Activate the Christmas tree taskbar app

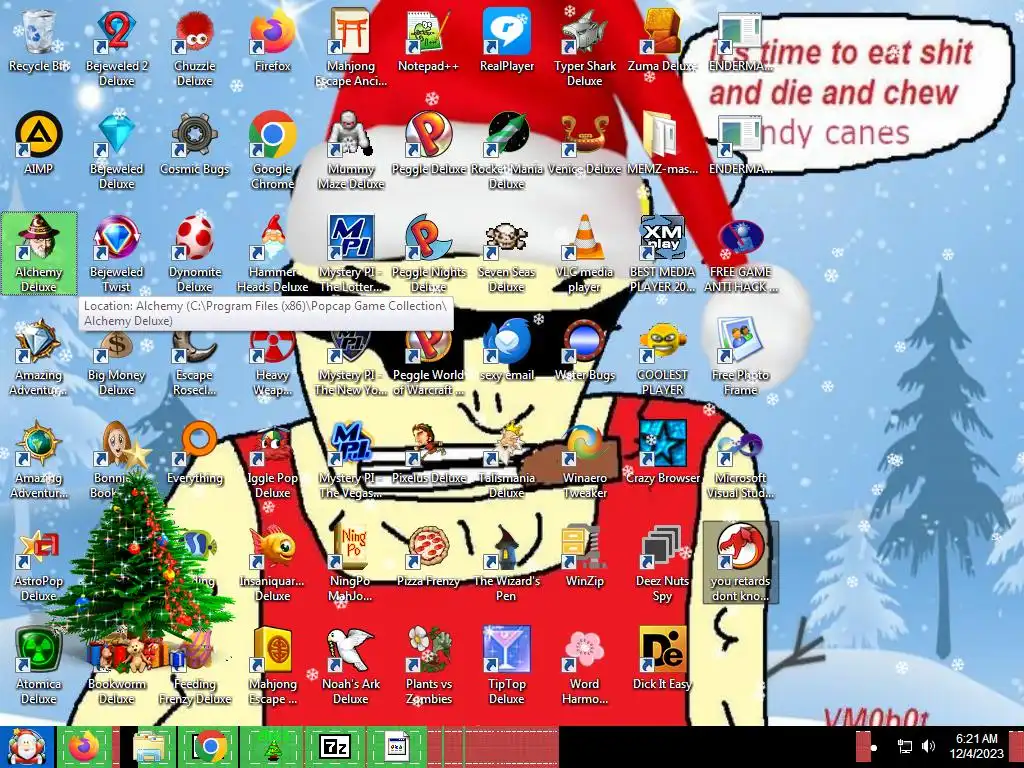tap(272, 747)
